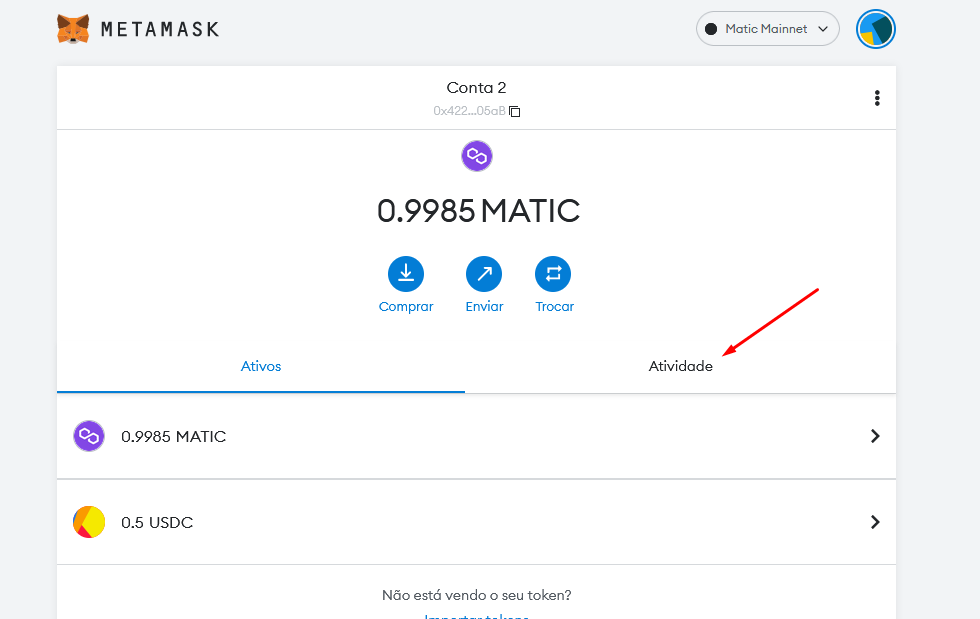Click the USDC token icon
Viewport: 980px width, 619px height.
(89, 522)
